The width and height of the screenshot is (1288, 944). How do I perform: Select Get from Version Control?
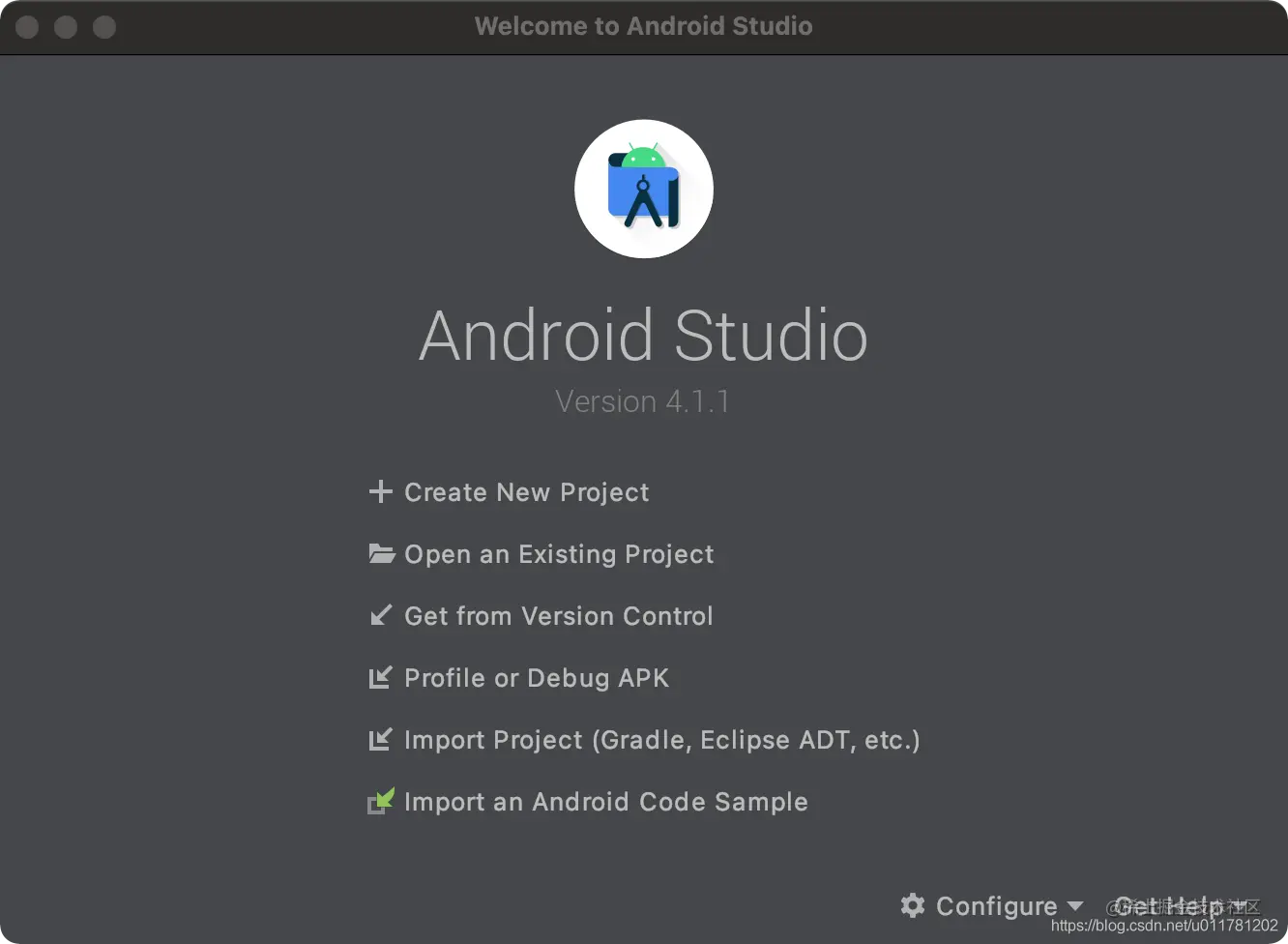pos(558,616)
